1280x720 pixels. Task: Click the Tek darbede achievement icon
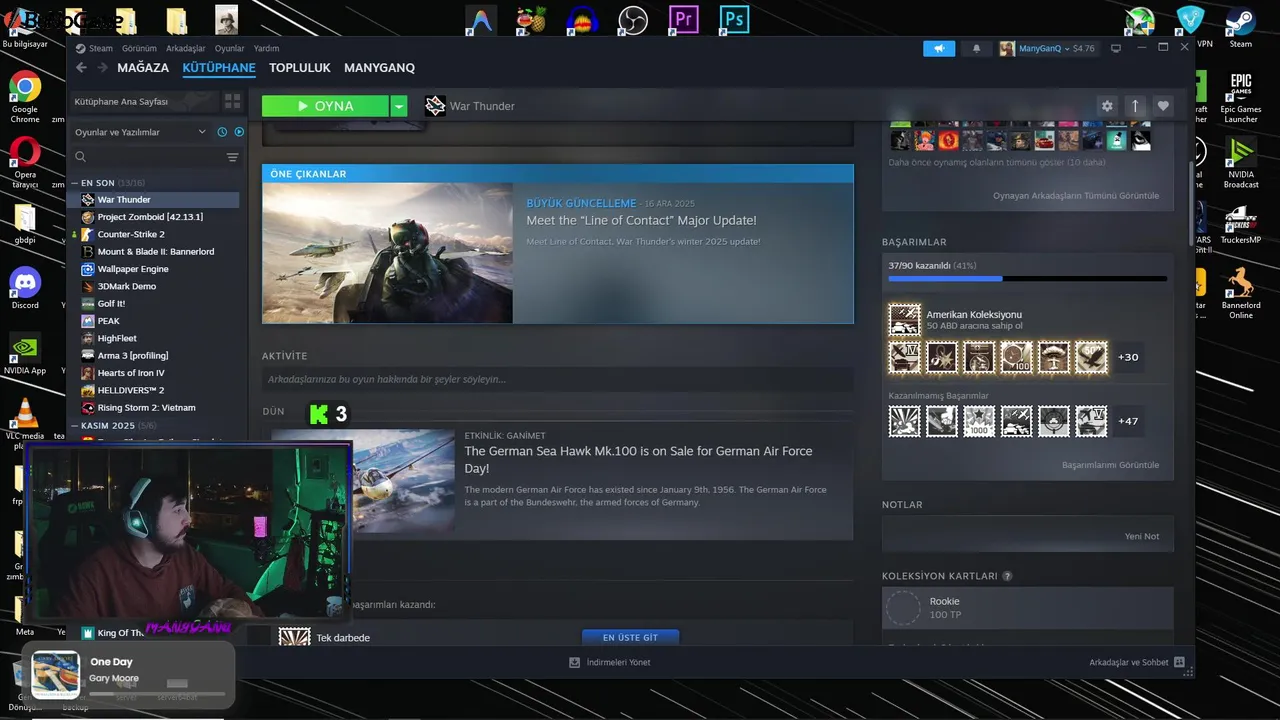294,637
